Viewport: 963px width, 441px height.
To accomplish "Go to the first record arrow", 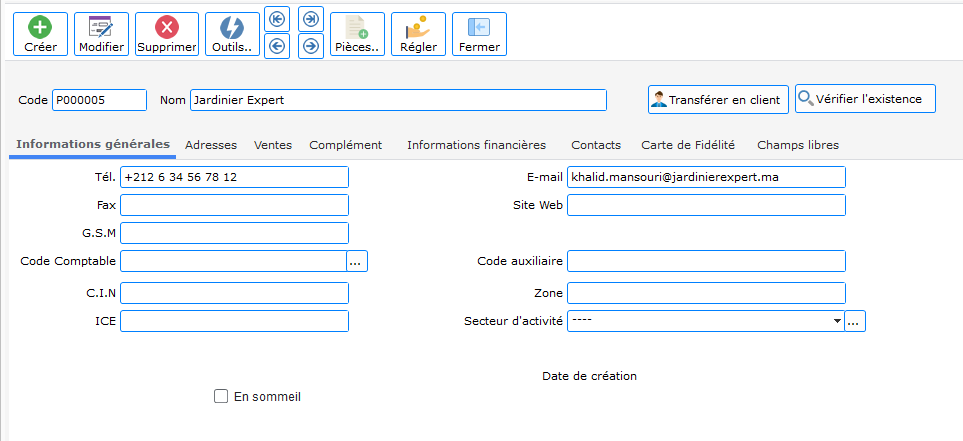I will (x=277, y=19).
